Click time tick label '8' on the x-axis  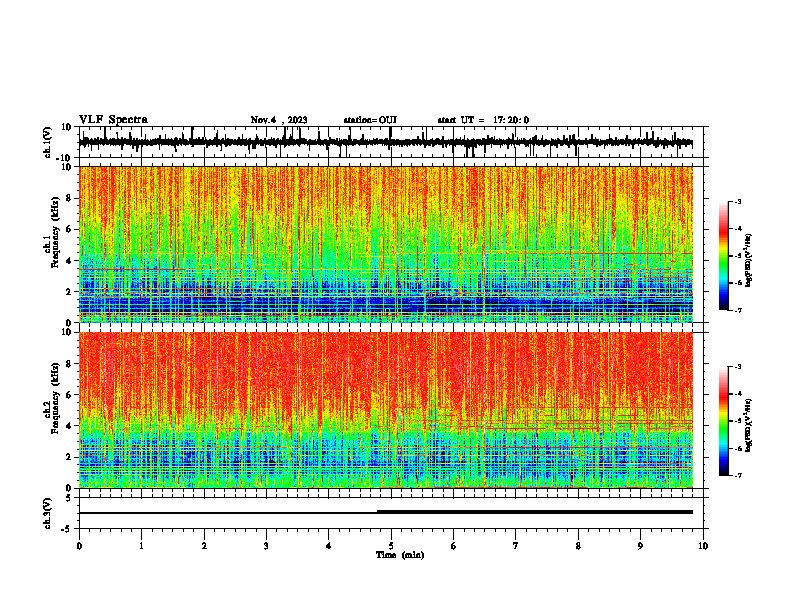(578, 546)
